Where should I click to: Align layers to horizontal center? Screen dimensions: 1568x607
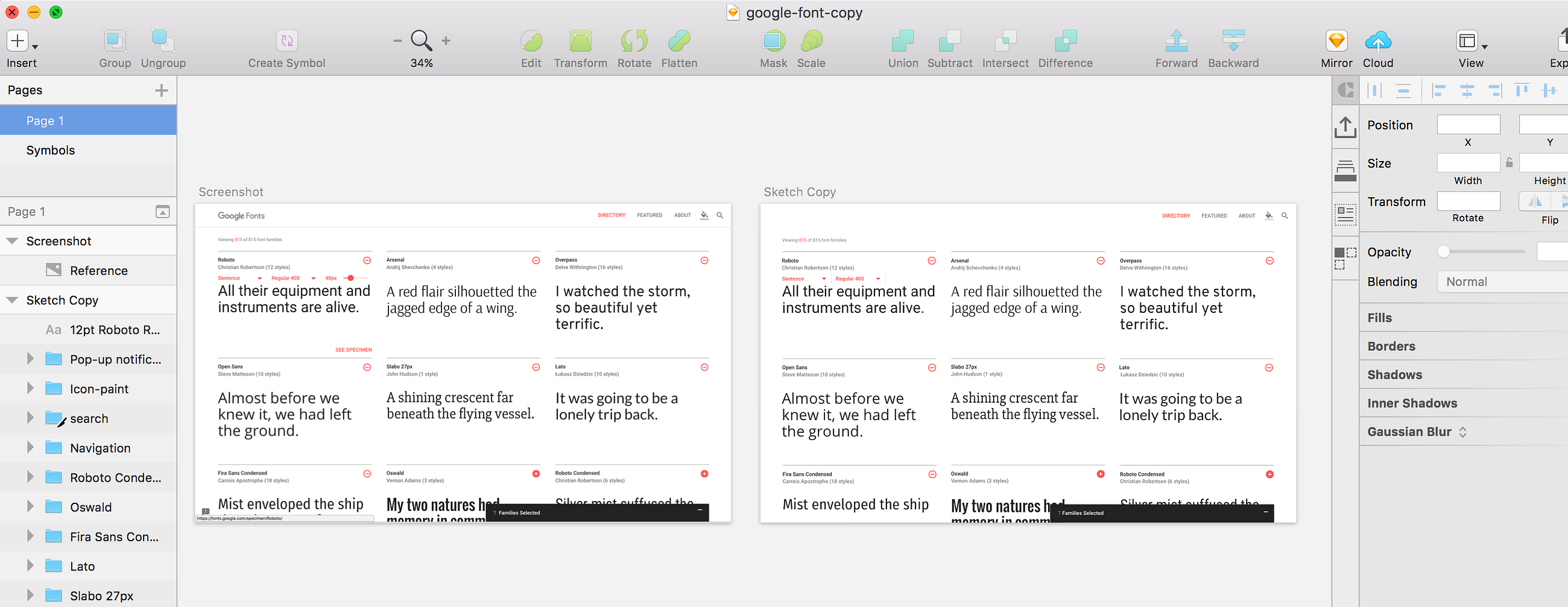pyautogui.click(x=1467, y=90)
